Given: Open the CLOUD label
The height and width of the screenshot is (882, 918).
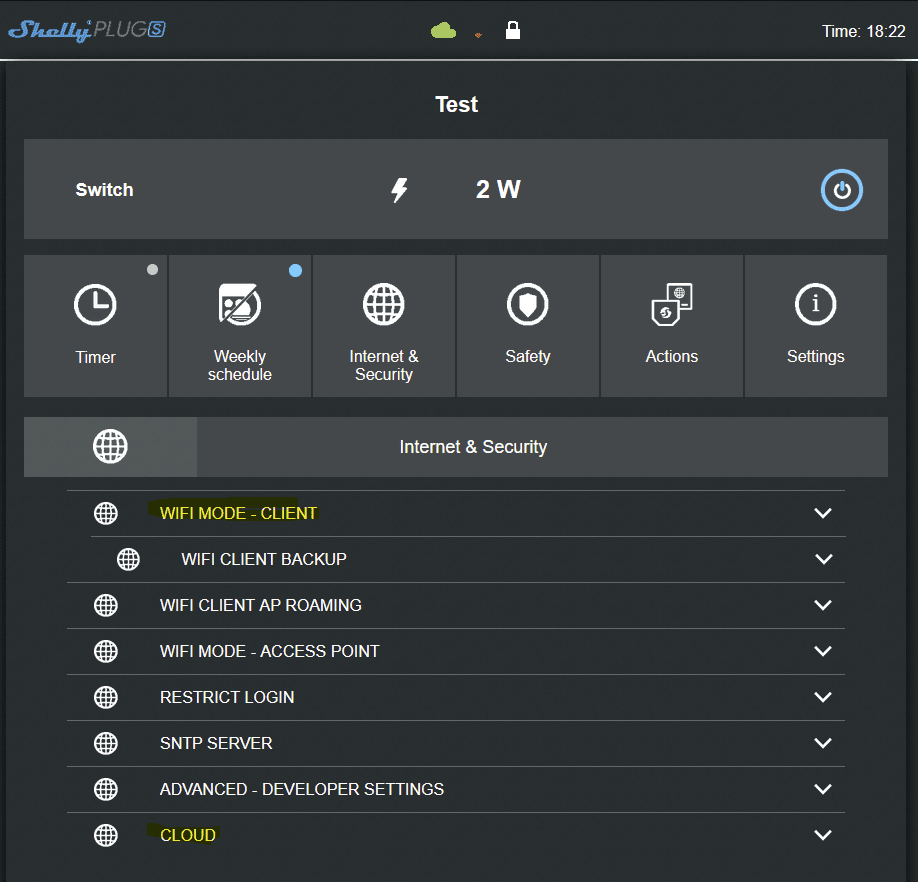Looking at the screenshot, I should click(188, 835).
